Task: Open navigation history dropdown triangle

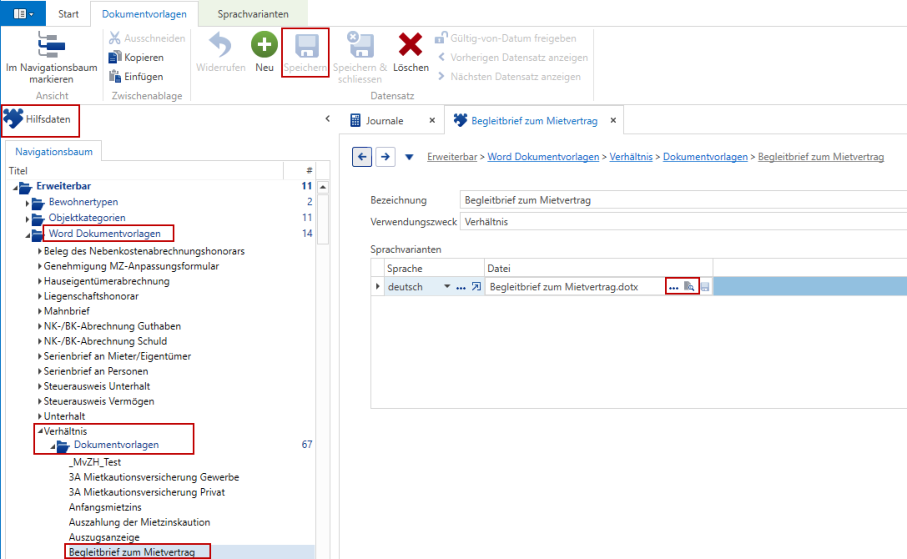Action: click(x=409, y=157)
